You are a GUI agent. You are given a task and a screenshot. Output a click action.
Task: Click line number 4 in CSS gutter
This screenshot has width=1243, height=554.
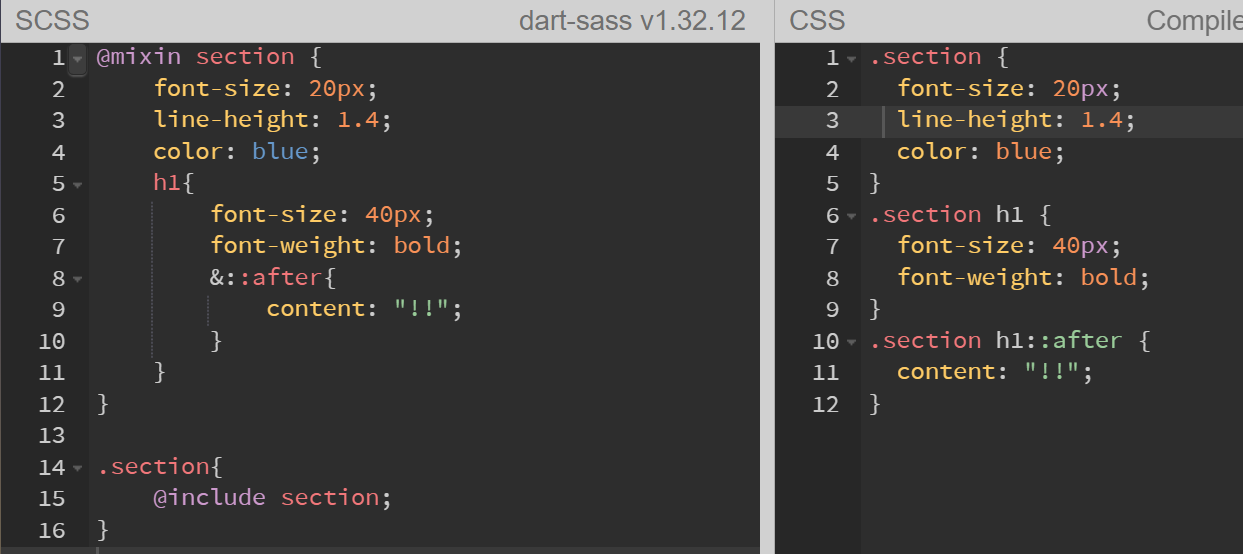[x=833, y=152]
